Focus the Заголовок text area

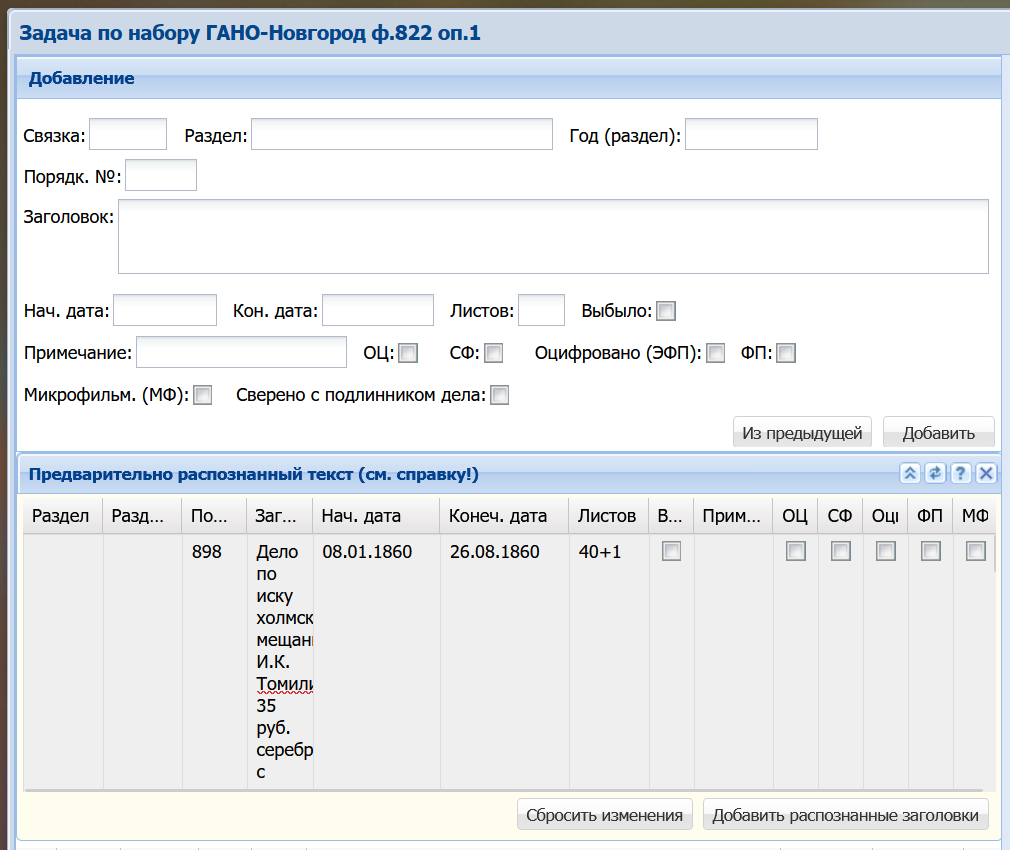click(553, 236)
